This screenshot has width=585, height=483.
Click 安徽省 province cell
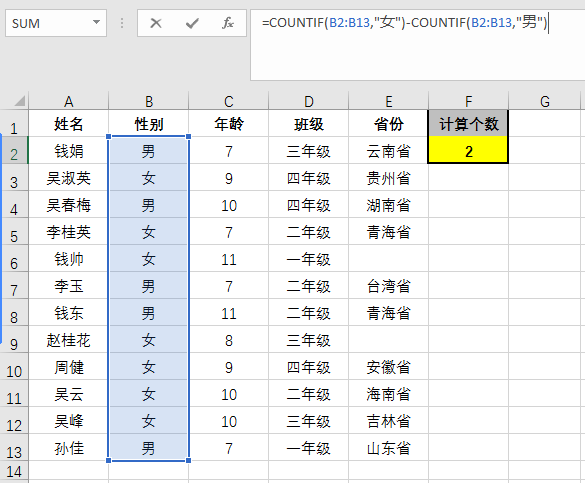click(x=388, y=367)
